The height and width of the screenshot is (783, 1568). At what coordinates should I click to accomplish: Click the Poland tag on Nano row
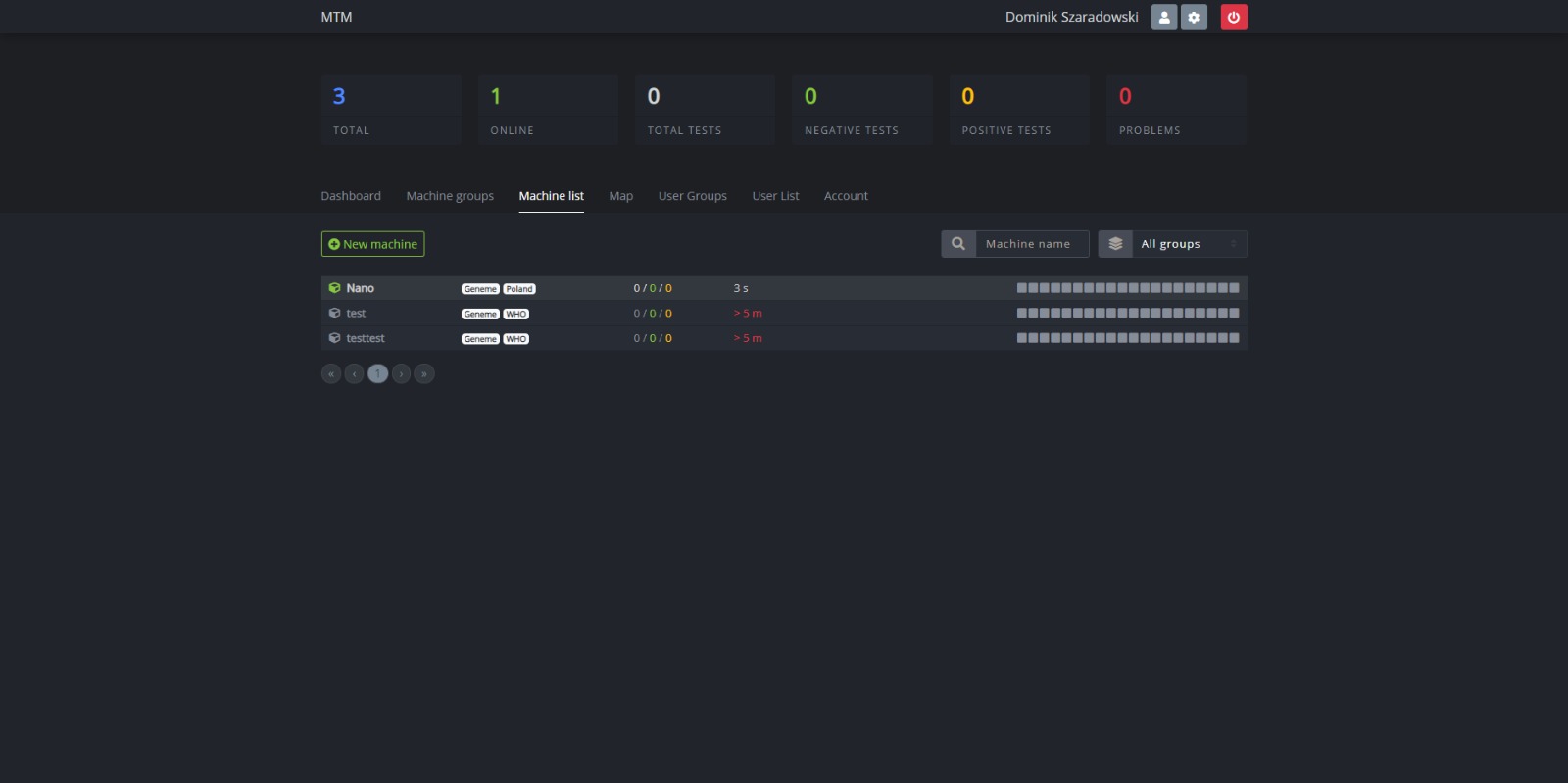519,289
